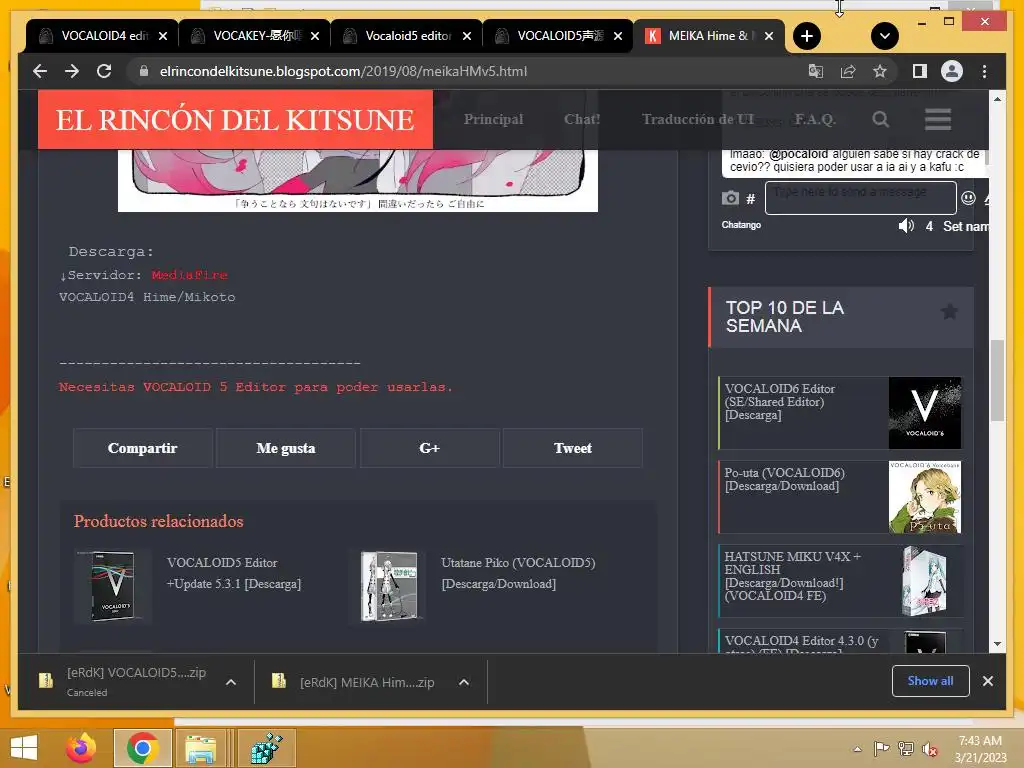This screenshot has width=1024, height=768.
Task: Click the page vertical scrollbar thumb
Action: click(x=997, y=380)
